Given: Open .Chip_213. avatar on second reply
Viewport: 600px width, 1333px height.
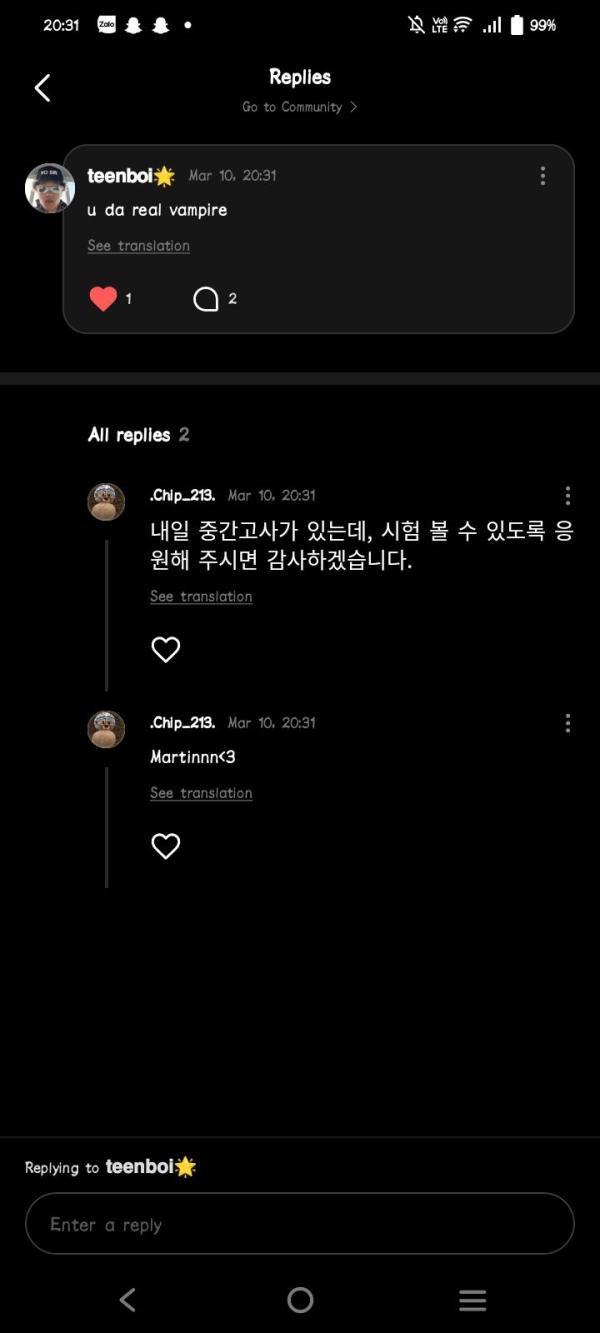Looking at the screenshot, I should (x=106, y=729).
